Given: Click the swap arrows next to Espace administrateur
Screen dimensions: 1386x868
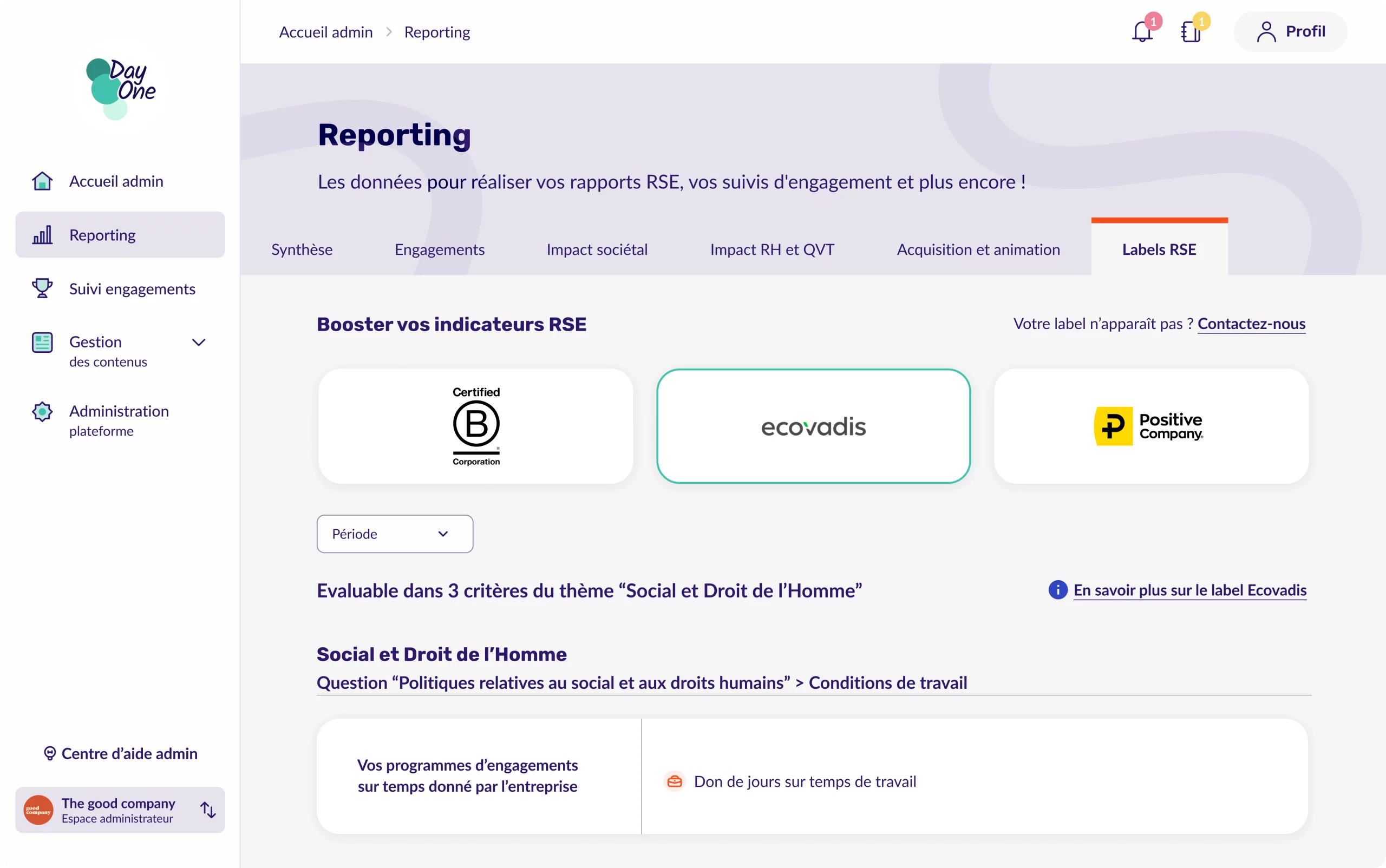Looking at the screenshot, I should (208, 810).
